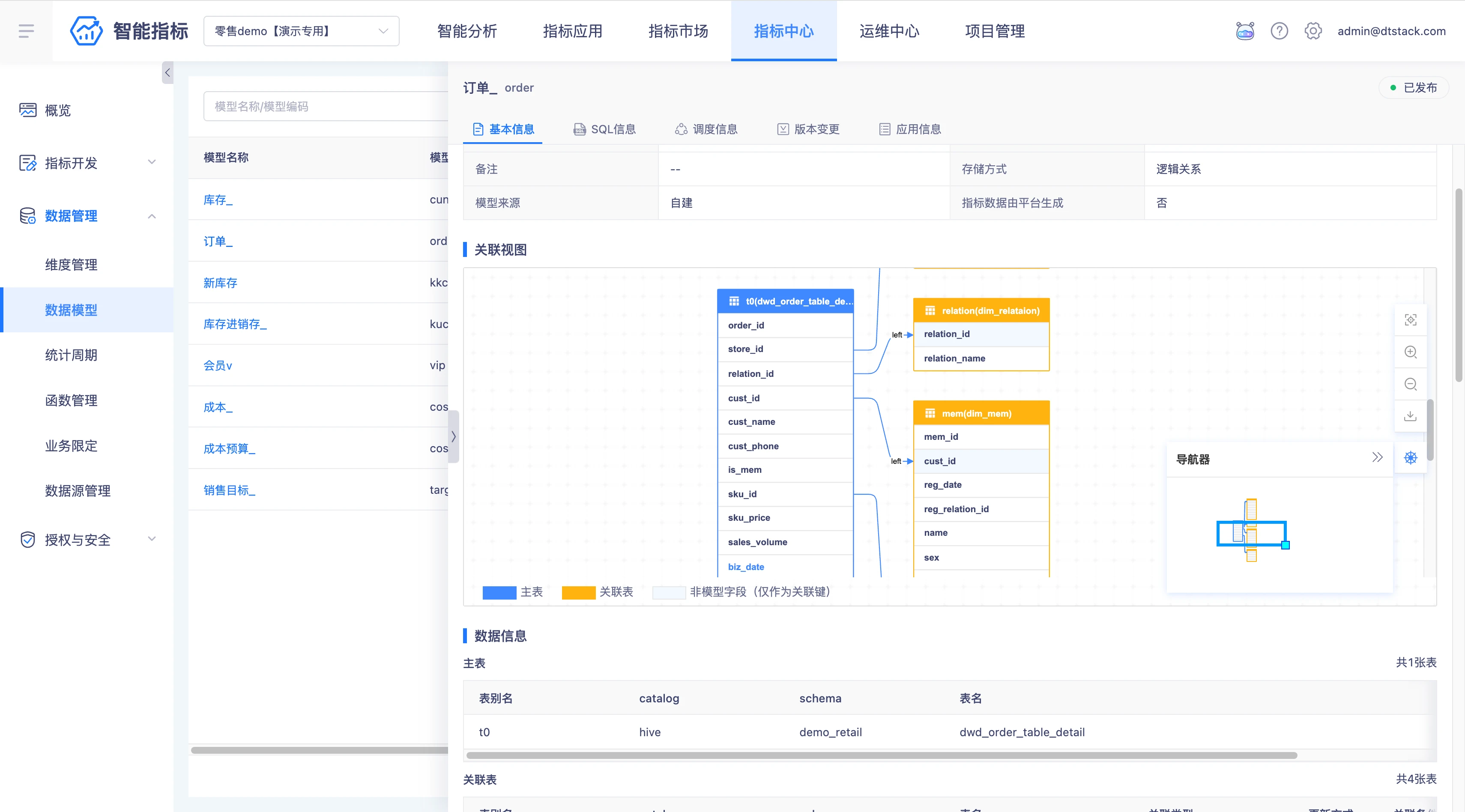Click the biz_date field in t0
Viewport: 1465px width, 812px height.
point(785,566)
